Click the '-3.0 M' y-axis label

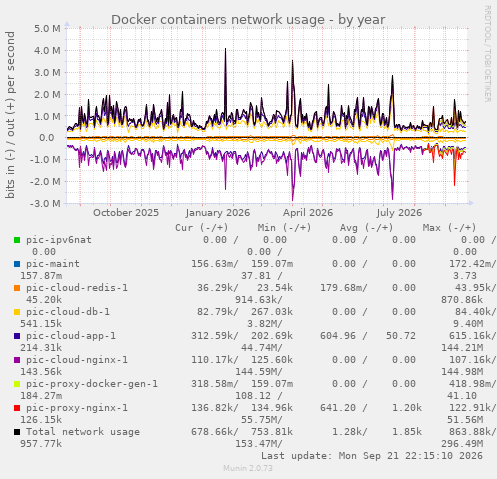tap(45, 203)
